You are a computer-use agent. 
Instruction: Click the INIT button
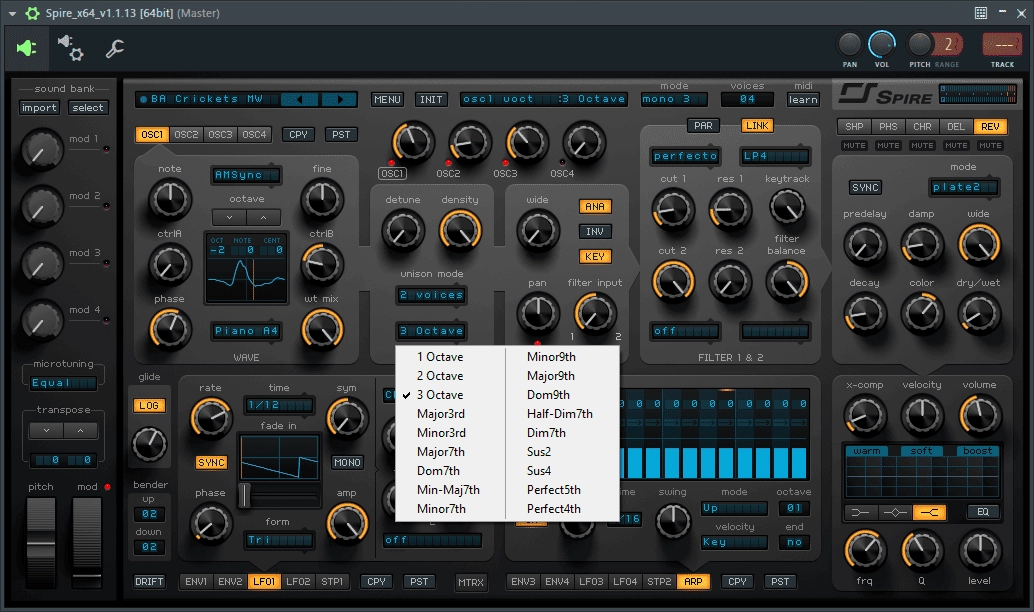click(431, 100)
